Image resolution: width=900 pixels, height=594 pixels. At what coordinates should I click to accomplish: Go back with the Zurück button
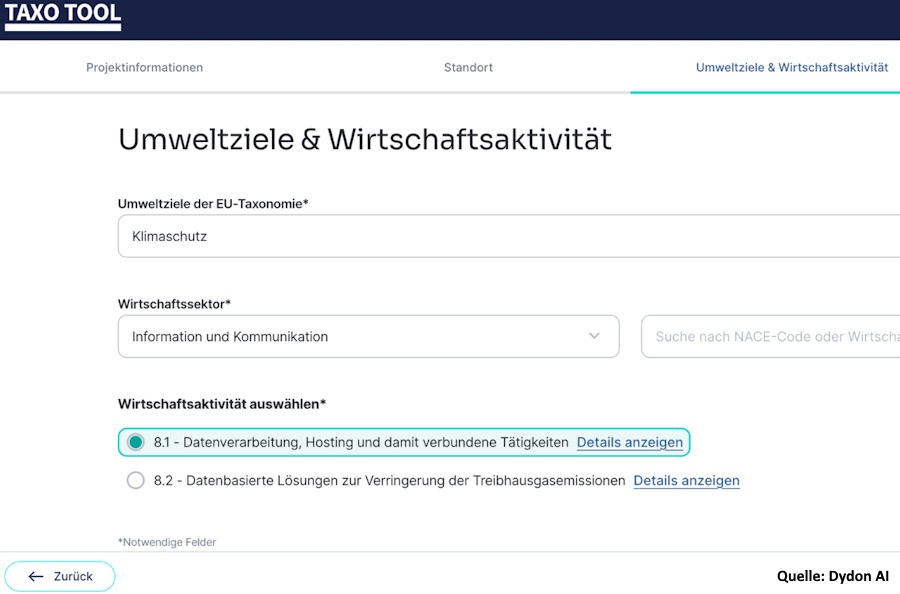[60, 576]
